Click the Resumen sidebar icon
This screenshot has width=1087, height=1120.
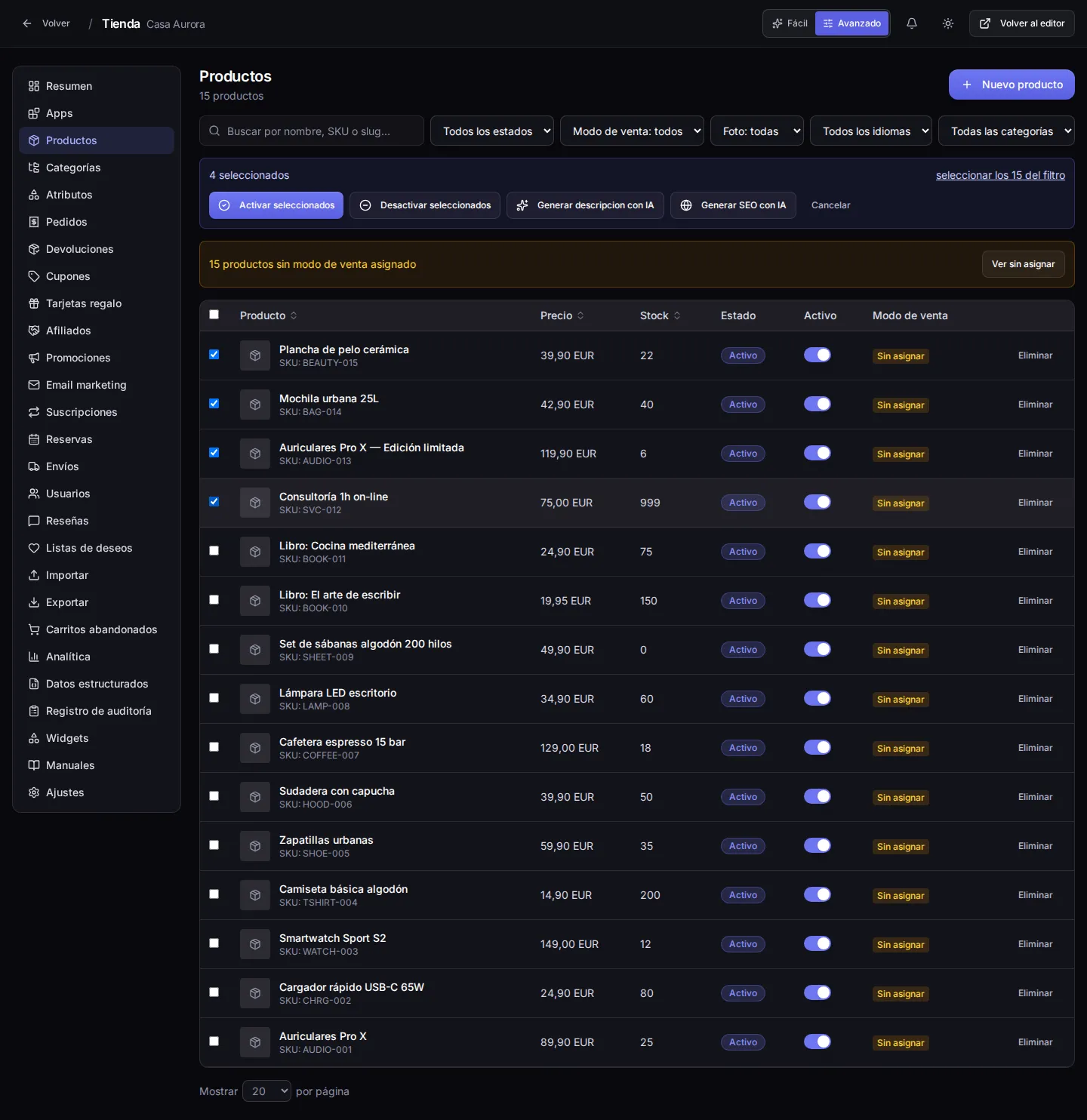pyautogui.click(x=34, y=86)
